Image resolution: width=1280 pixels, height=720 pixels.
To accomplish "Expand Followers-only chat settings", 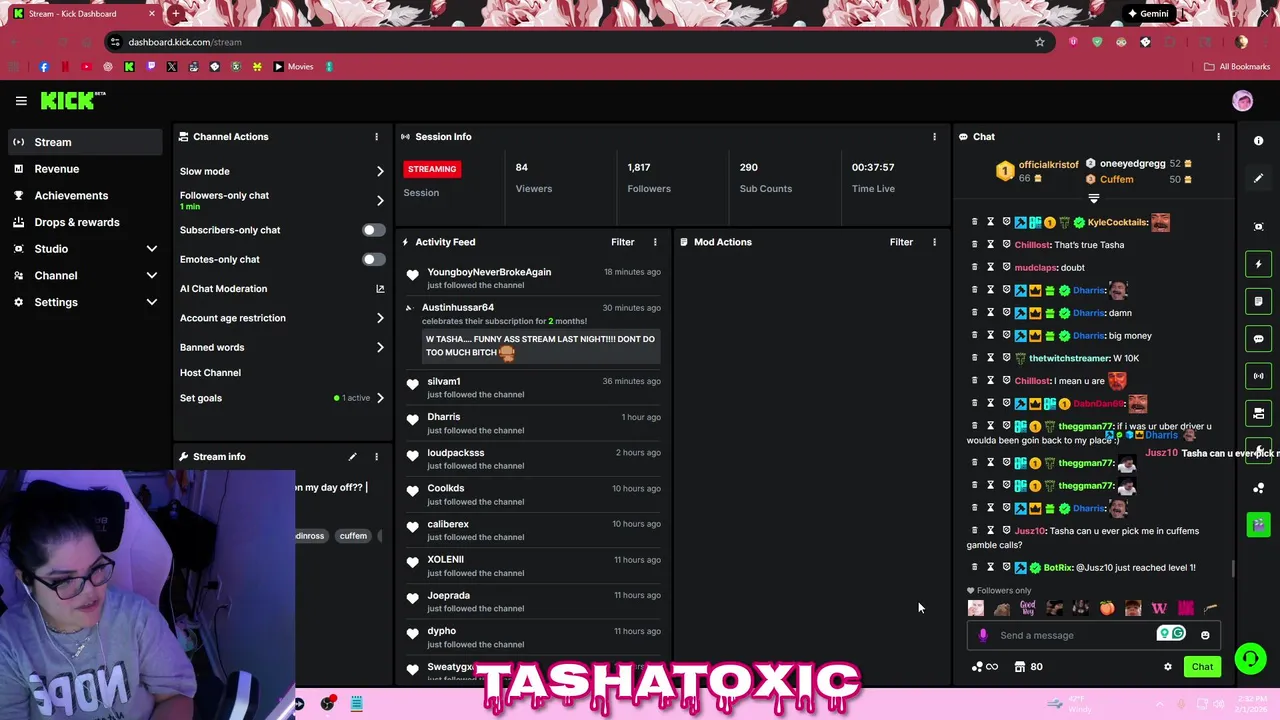I will [380, 200].
